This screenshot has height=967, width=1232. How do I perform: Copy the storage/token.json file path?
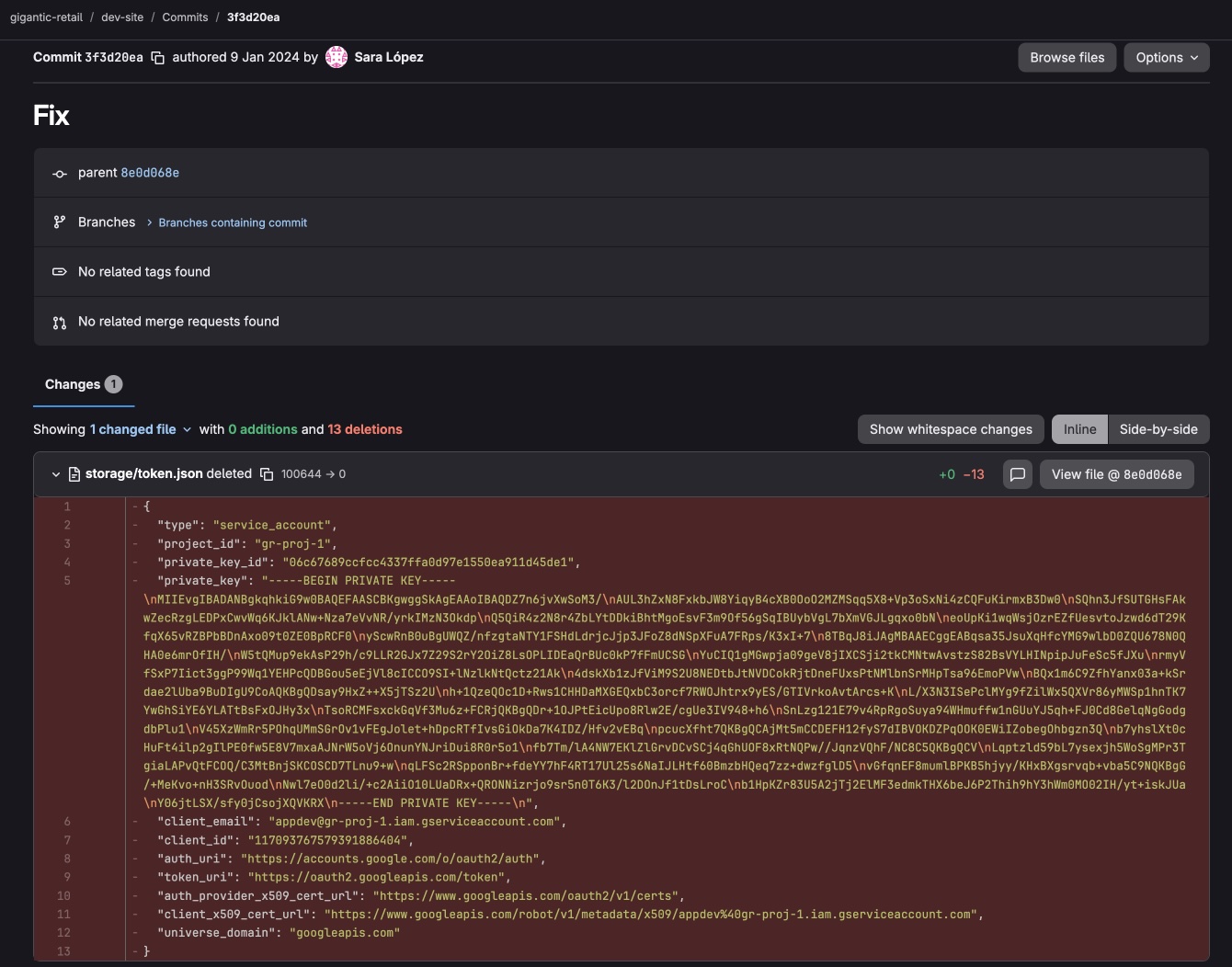pos(267,473)
